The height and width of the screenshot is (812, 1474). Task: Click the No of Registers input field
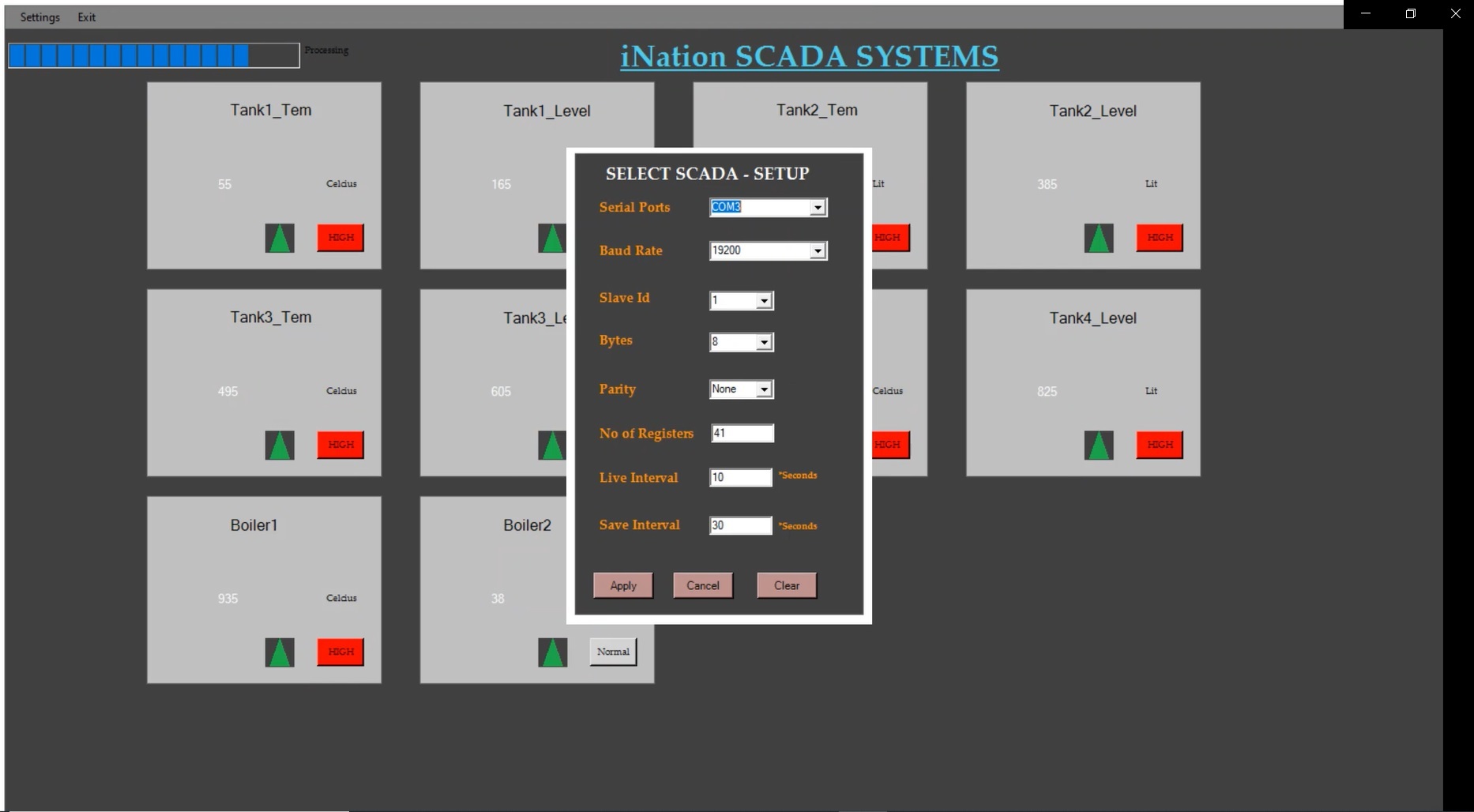click(x=742, y=433)
